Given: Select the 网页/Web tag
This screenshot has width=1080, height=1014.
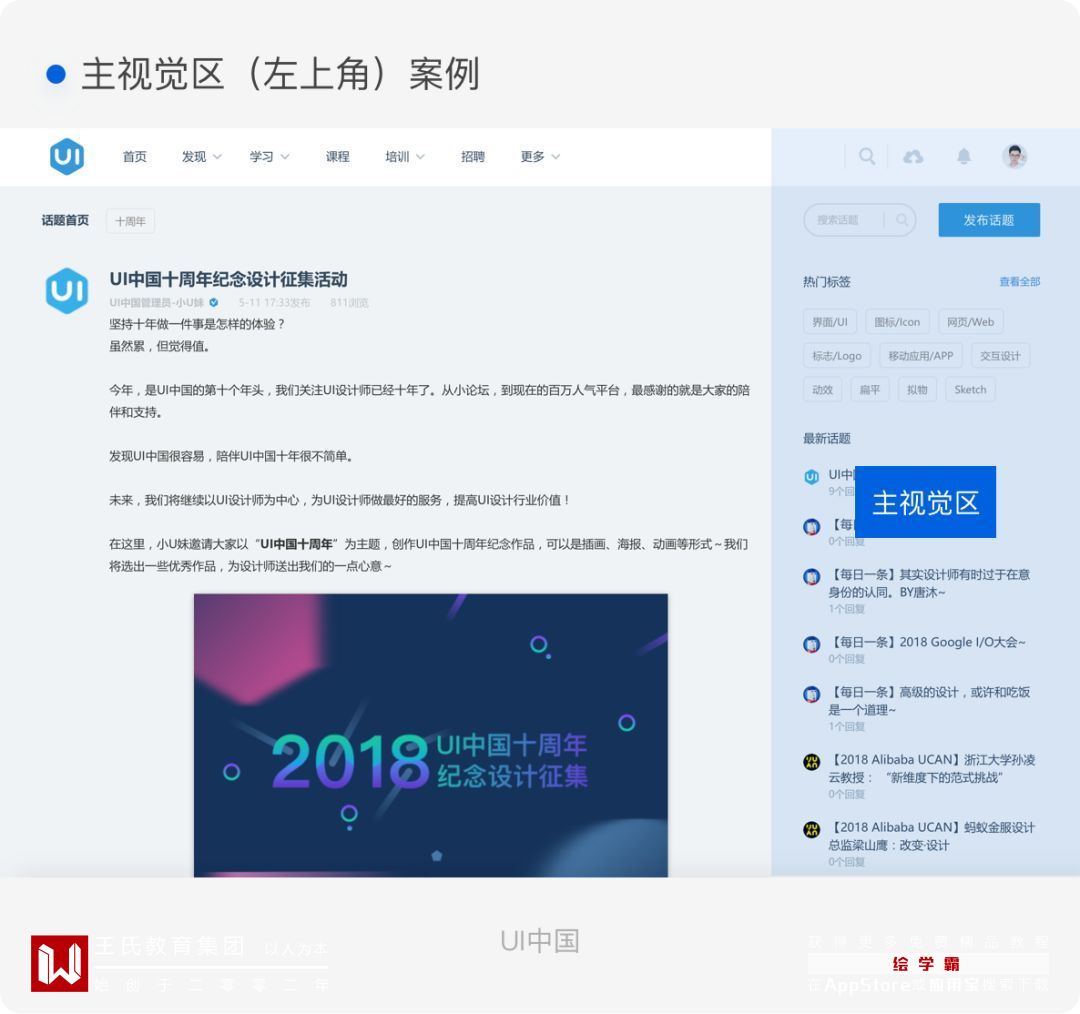Looking at the screenshot, I should coord(970,322).
